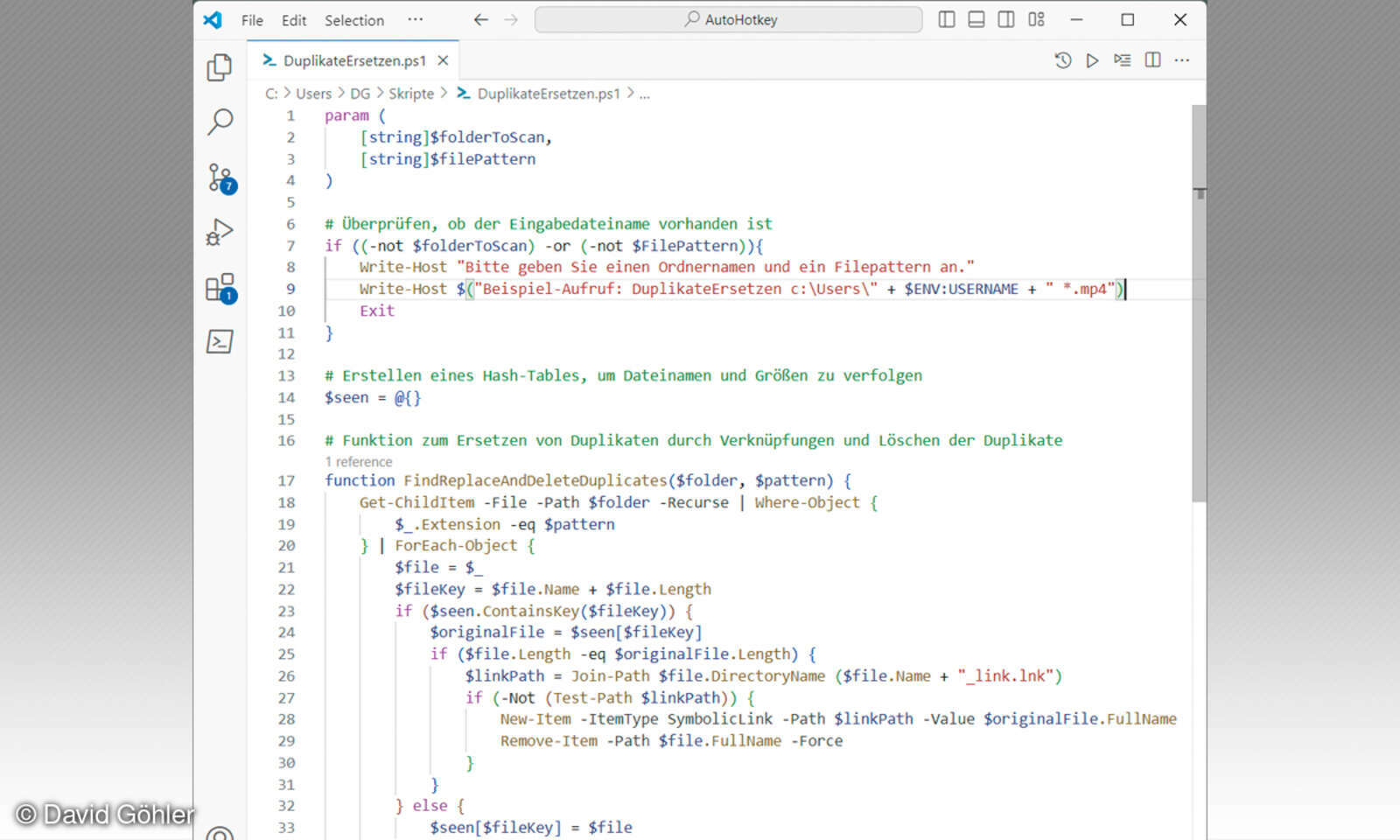This screenshot has width=1400, height=840.
Task: Toggle the primary side bar layout
Action: [947, 19]
